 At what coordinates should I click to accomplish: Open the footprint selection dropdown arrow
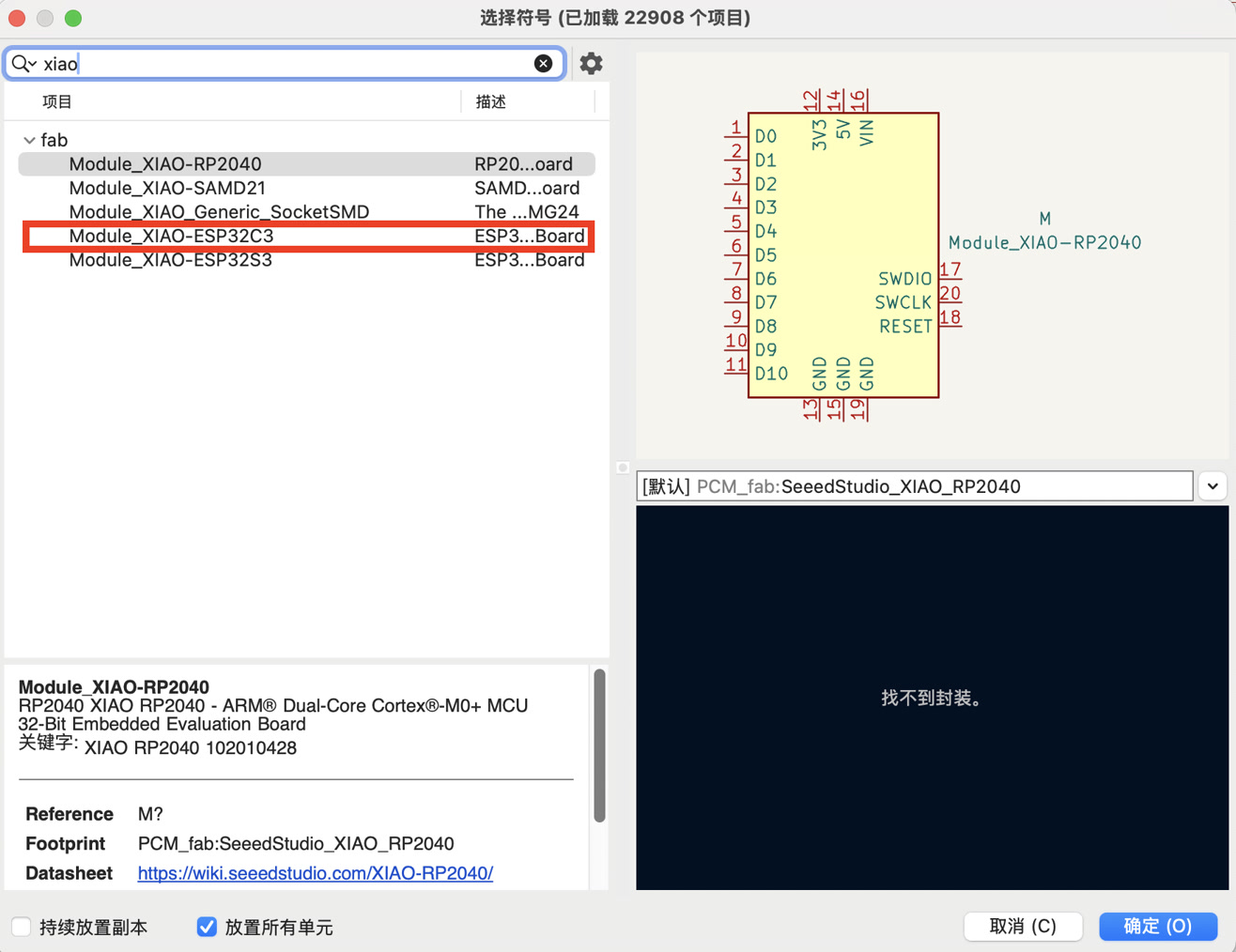[1213, 486]
